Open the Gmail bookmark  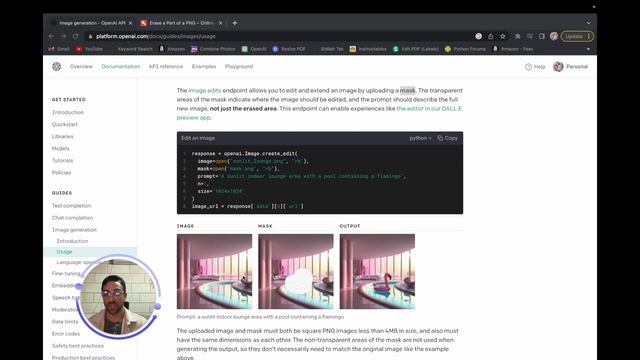click(59, 49)
